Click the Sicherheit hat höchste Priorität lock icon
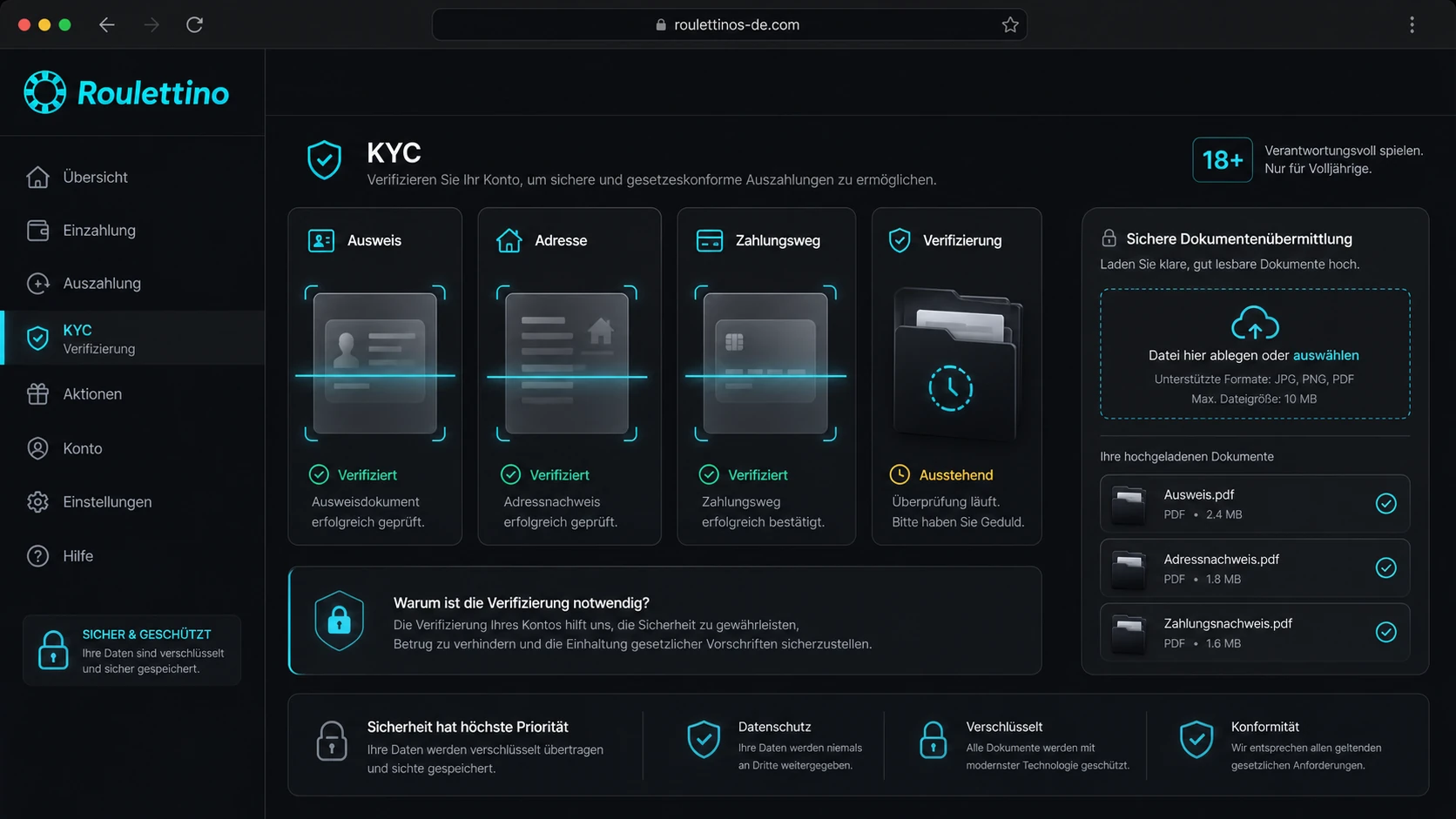The width and height of the screenshot is (1456, 819). [331, 742]
